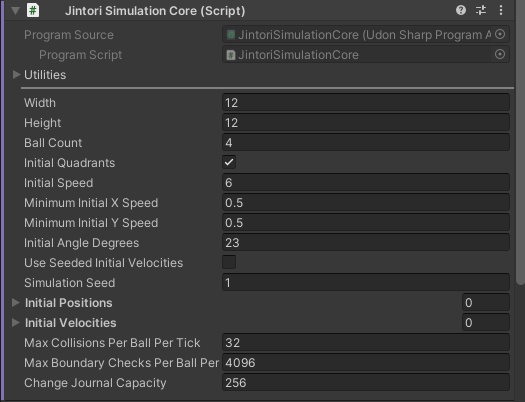Click the Minimum Initial X Speed field

(x=366, y=203)
